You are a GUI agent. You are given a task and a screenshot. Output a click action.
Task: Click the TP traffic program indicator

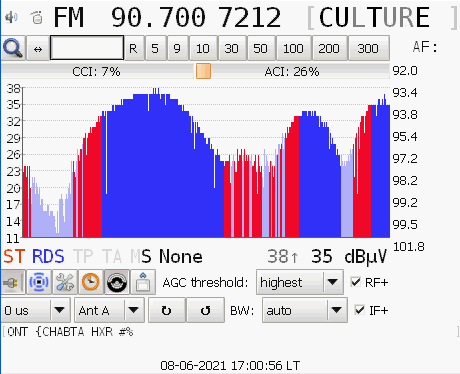[83, 257]
